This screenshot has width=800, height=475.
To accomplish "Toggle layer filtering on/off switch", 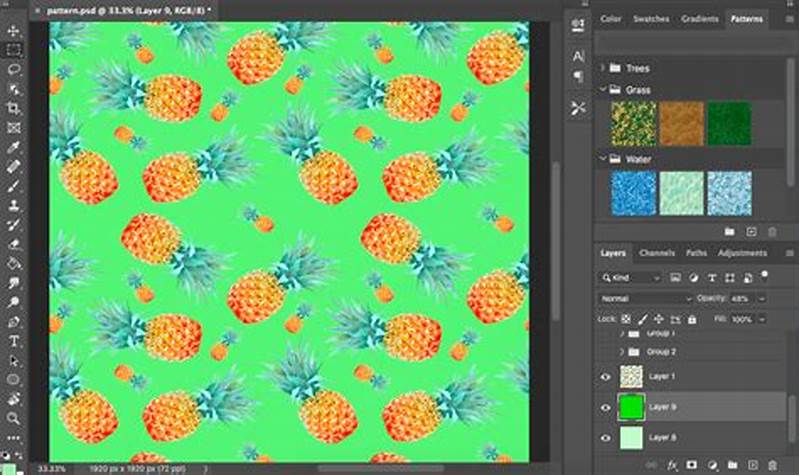I will (x=764, y=275).
